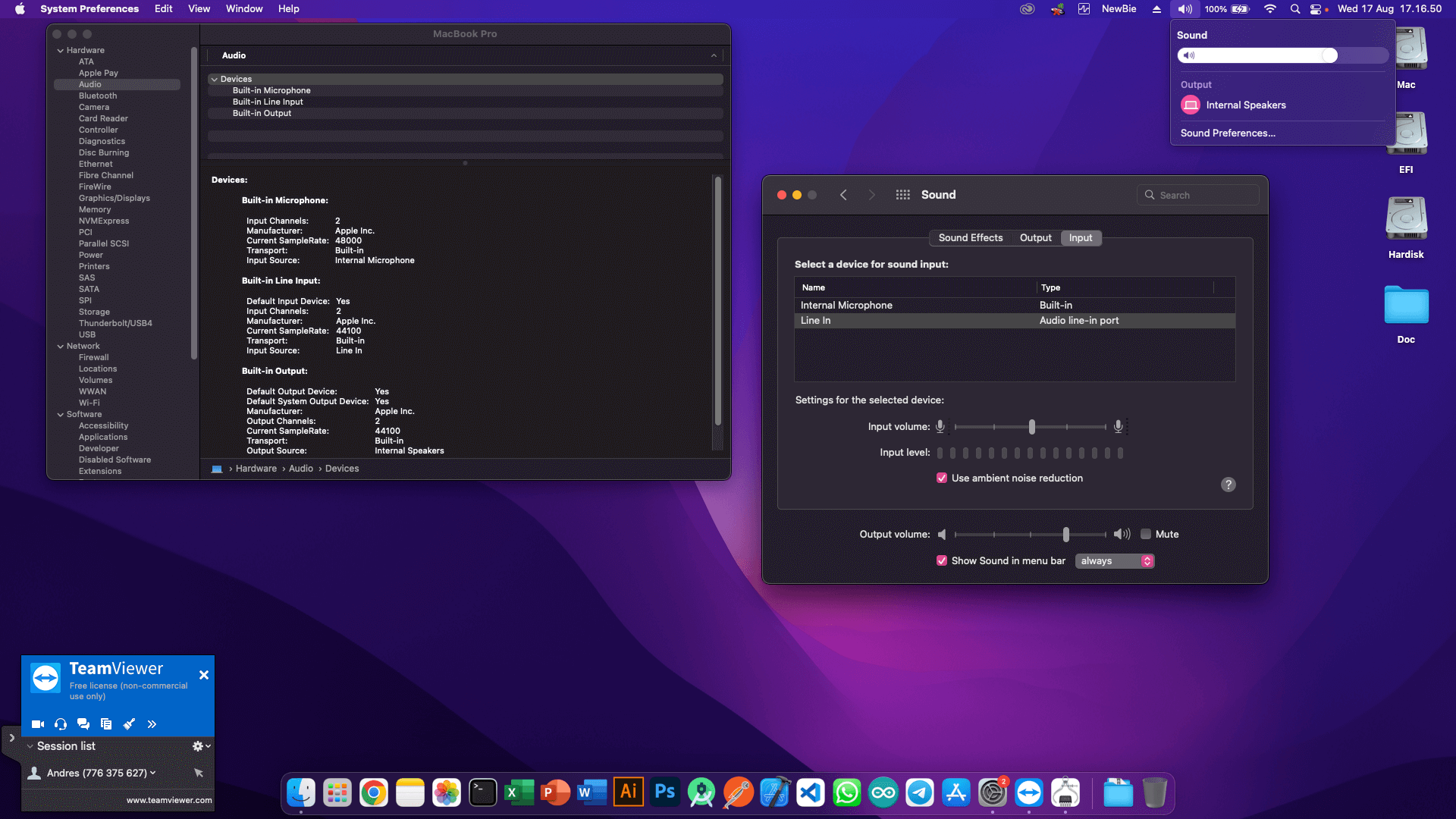Screen dimensions: 1456x819
Task: Show more TeamViewer tools double-chevron
Action: tap(152, 724)
